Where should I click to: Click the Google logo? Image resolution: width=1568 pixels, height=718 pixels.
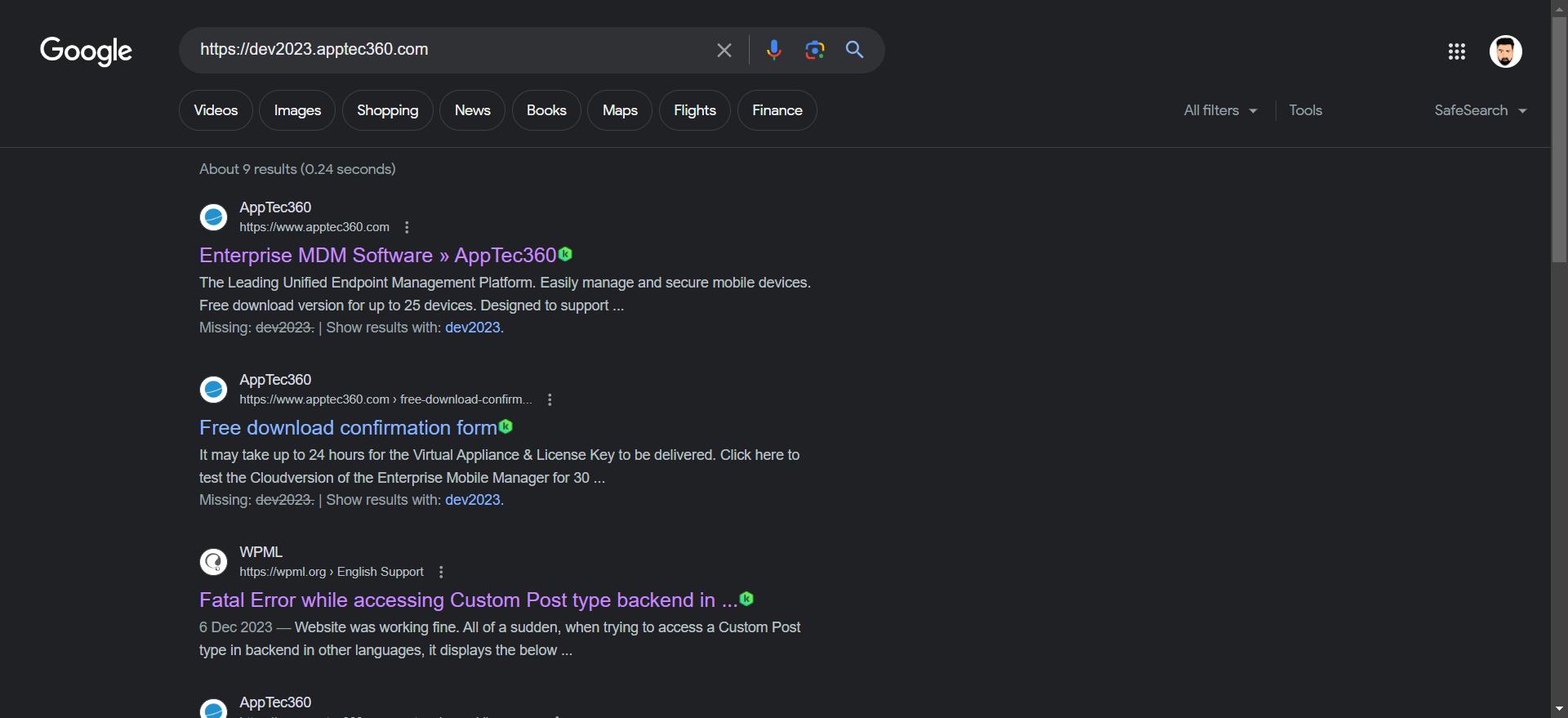pyautogui.click(x=86, y=51)
